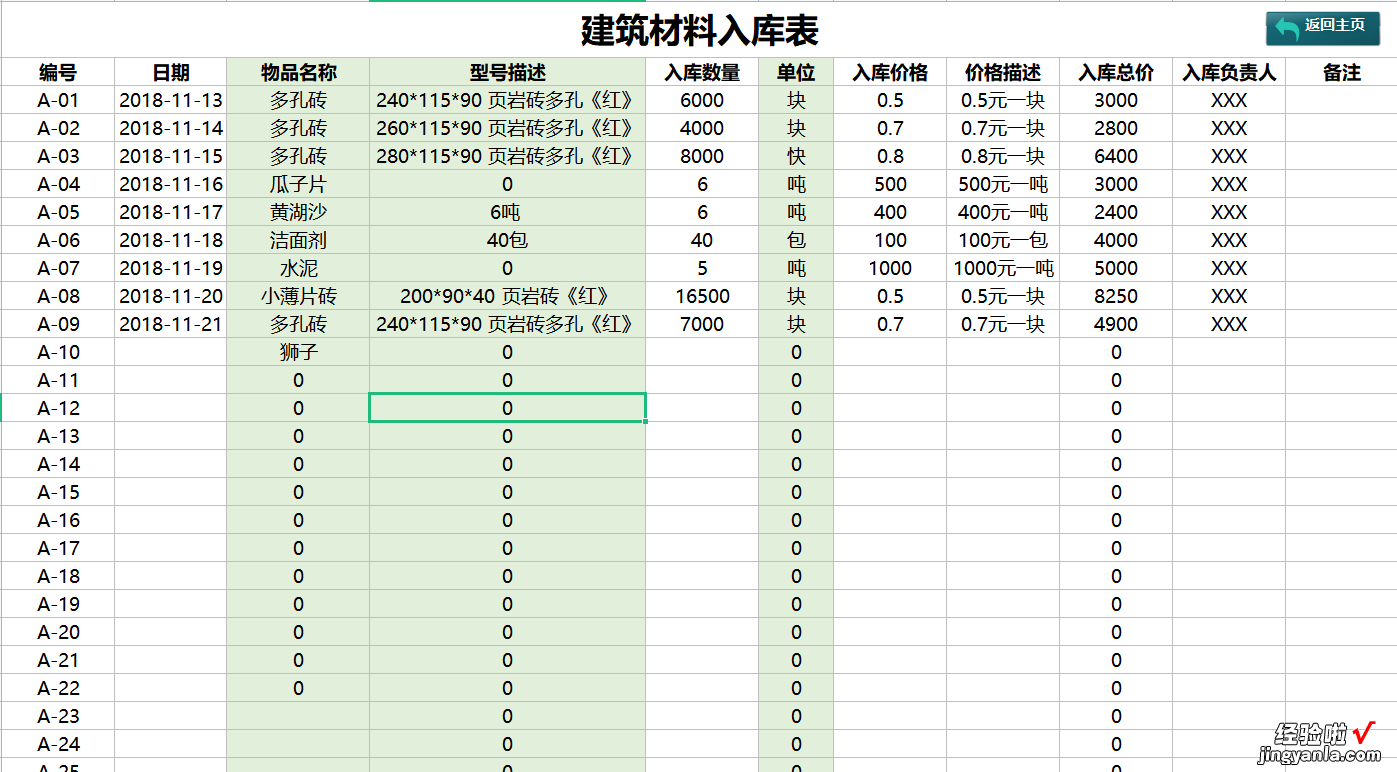Select the 编号 column header
Image resolution: width=1397 pixels, height=772 pixels.
click(58, 72)
